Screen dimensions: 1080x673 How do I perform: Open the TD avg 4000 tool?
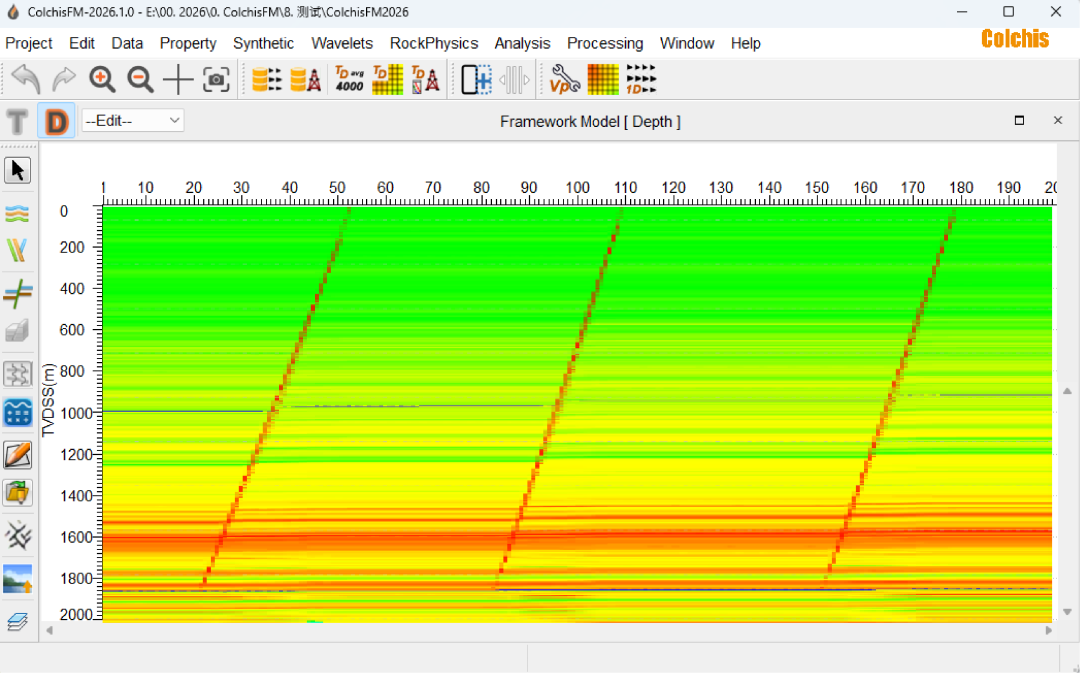pos(349,80)
